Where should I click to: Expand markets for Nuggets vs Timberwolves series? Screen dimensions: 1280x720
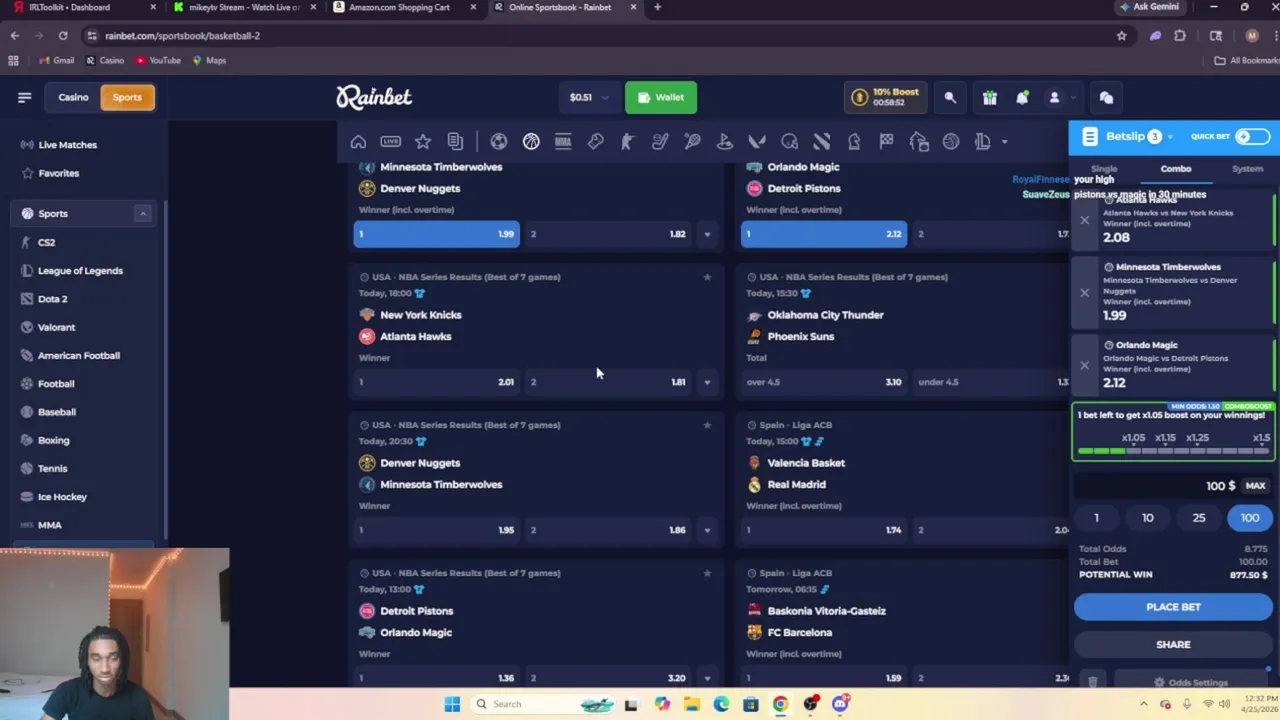707,530
